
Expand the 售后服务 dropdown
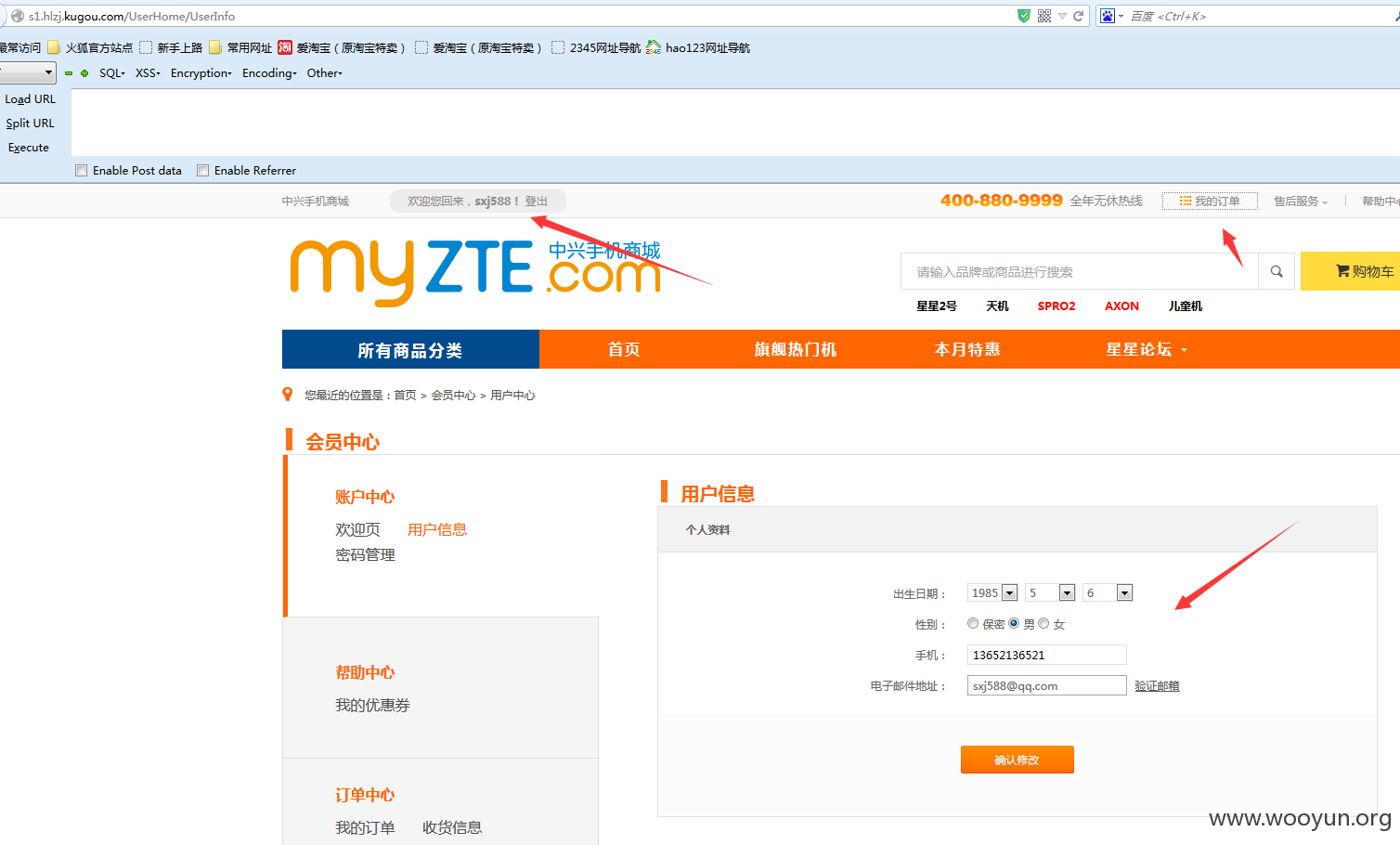click(1301, 201)
